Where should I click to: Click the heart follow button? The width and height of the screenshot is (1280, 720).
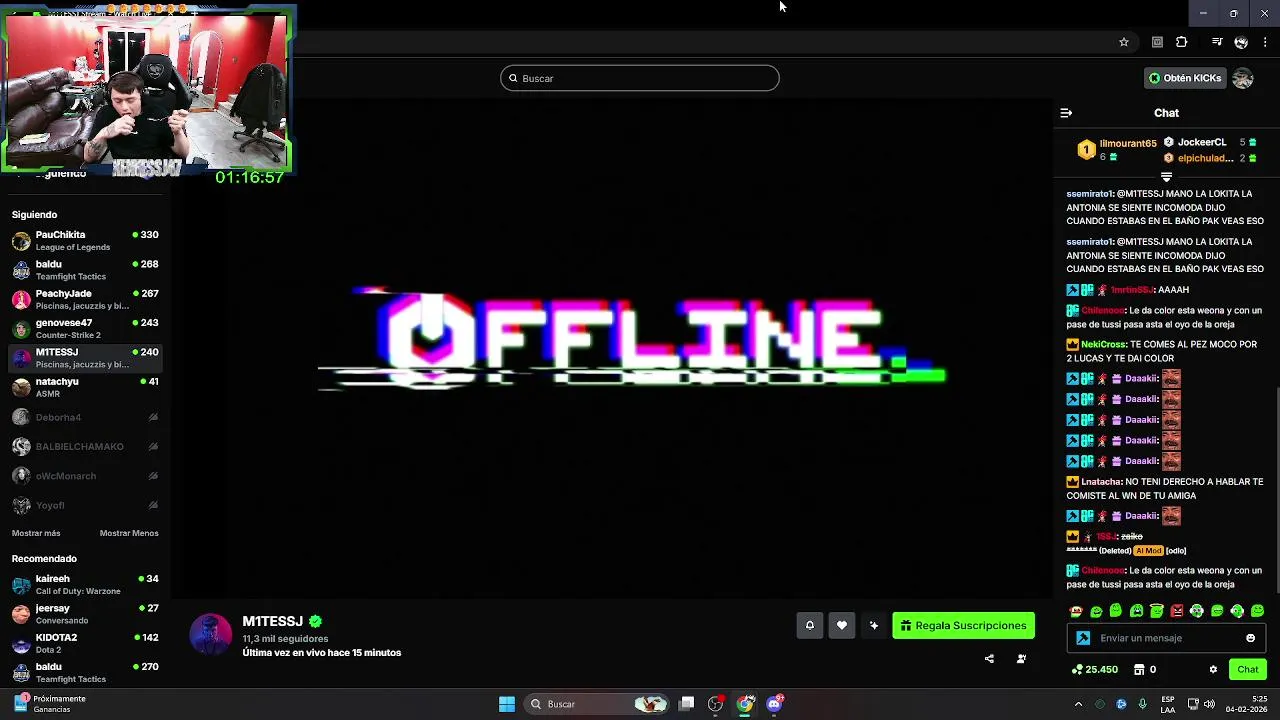coord(842,625)
